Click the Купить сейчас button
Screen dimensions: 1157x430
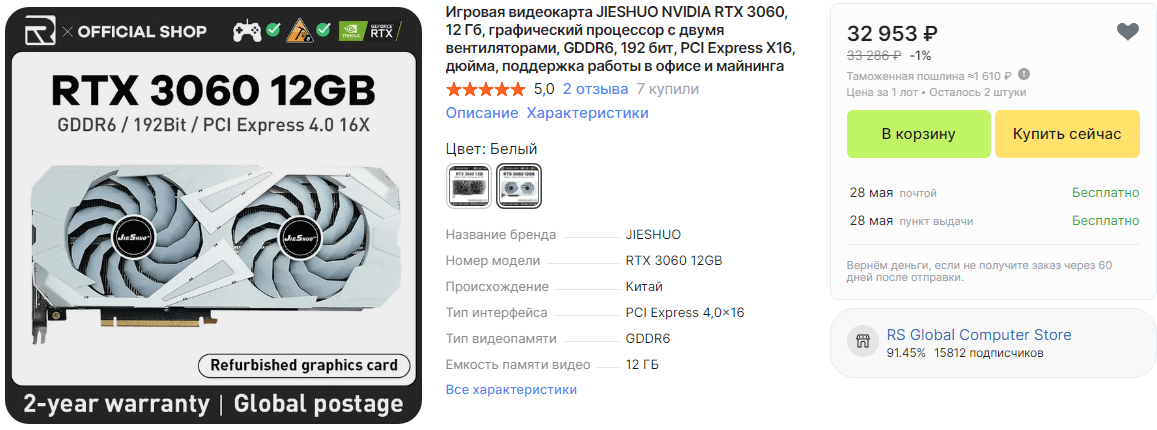coord(1067,134)
